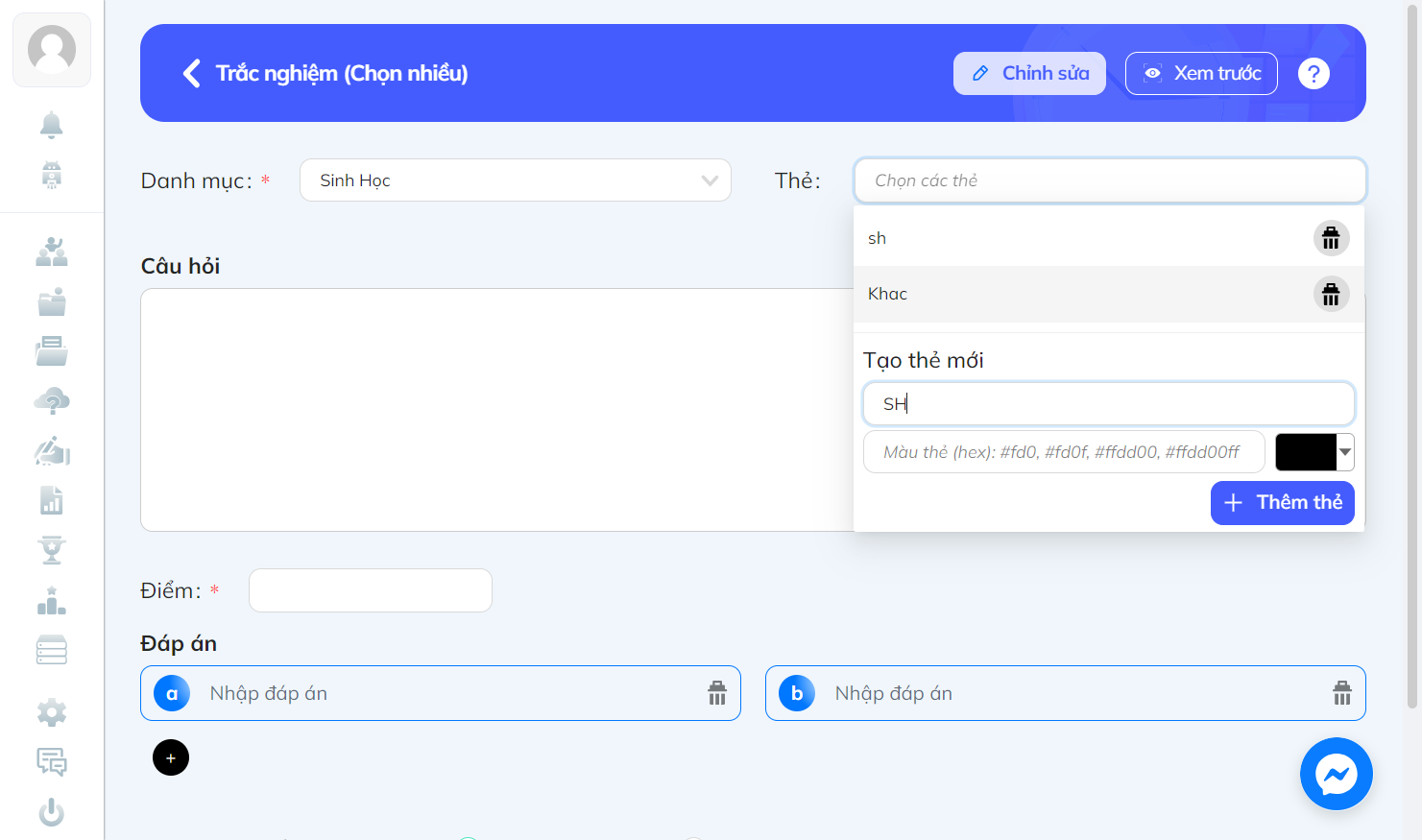The width and height of the screenshot is (1422, 840).
Task: Add a new answer with plus button
Action: (x=171, y=757)
